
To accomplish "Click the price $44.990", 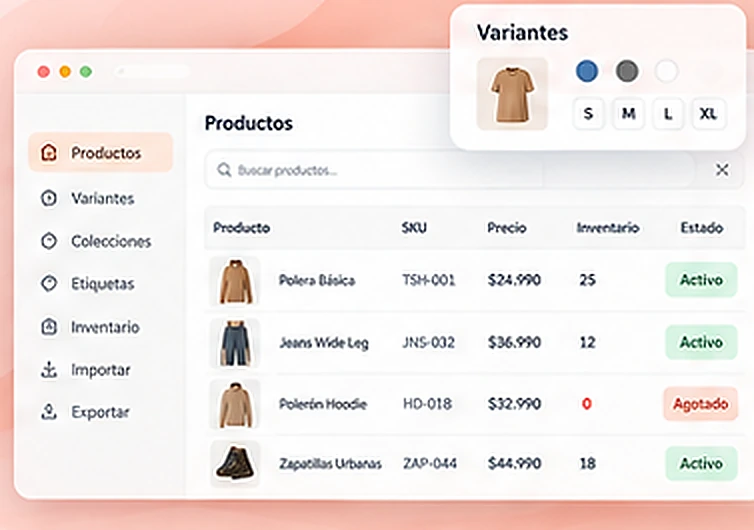I will 514,464.
